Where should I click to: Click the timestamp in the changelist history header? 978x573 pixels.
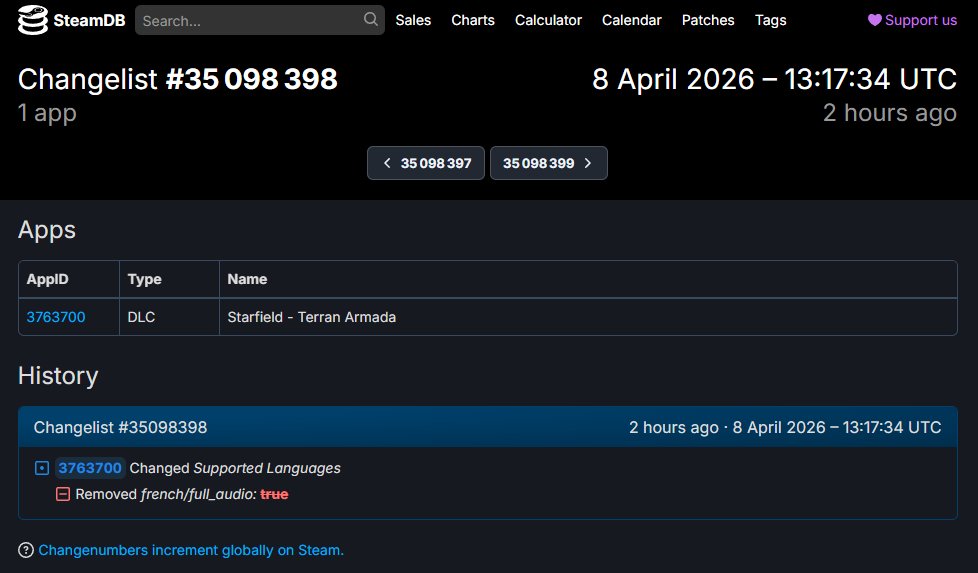(785, 427)
